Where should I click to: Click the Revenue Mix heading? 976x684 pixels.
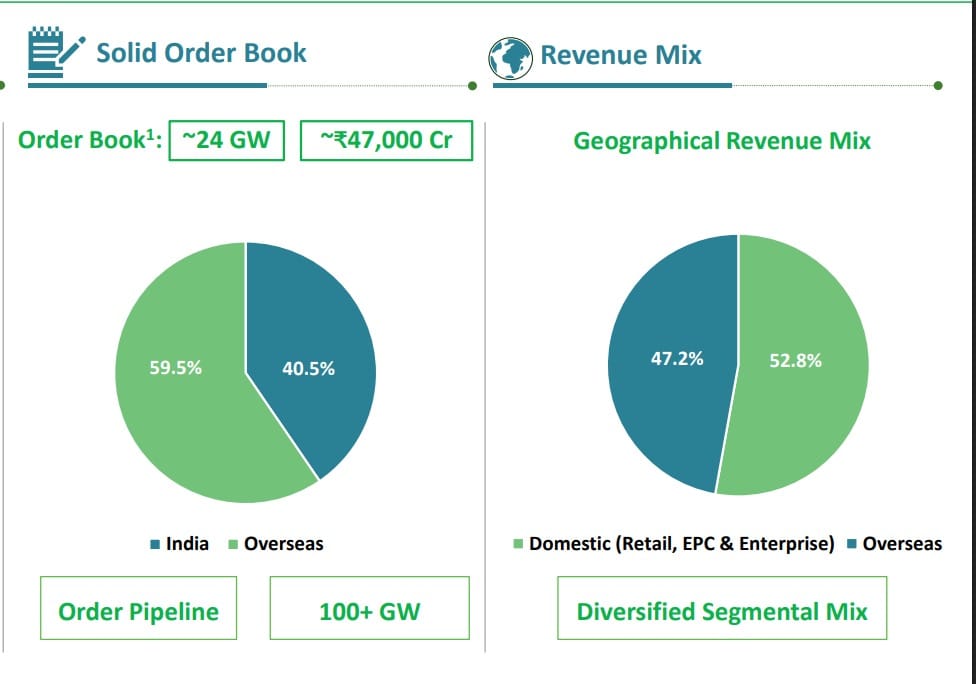tap(621, 55)
